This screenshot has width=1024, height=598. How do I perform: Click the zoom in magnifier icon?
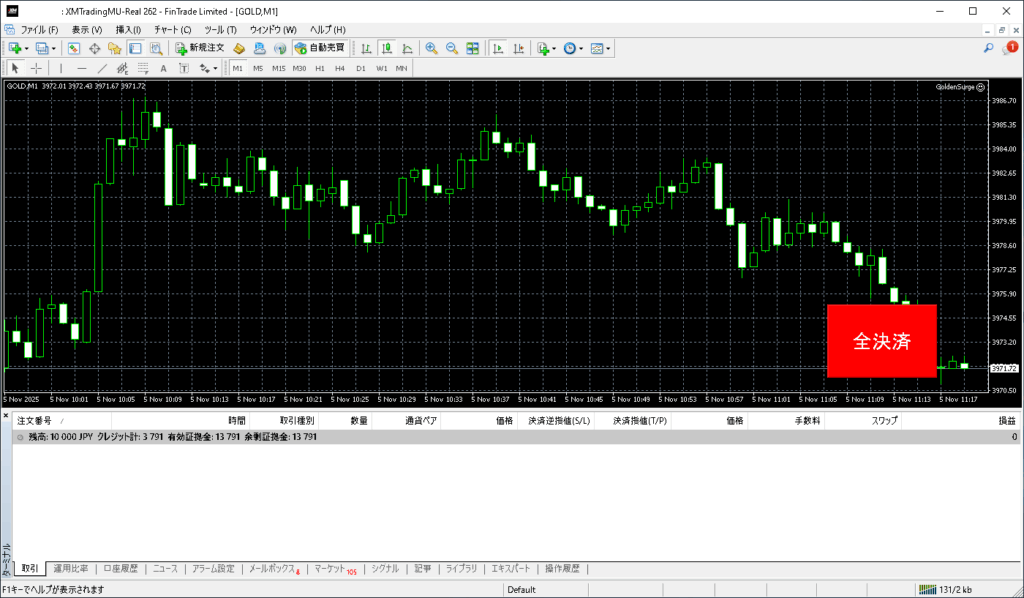(x=431, y=48)
